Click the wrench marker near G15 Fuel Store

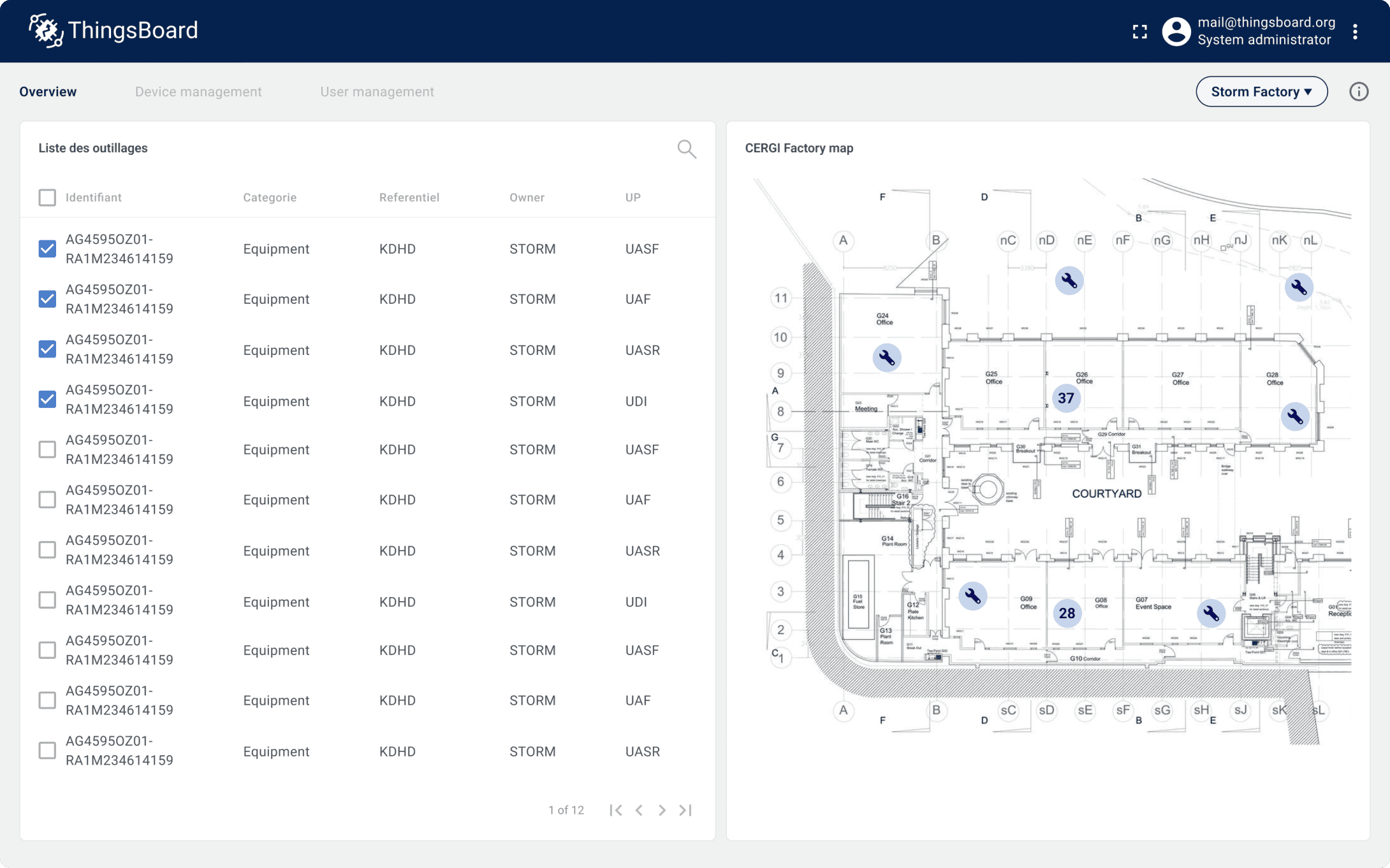[x=972, y=596]
